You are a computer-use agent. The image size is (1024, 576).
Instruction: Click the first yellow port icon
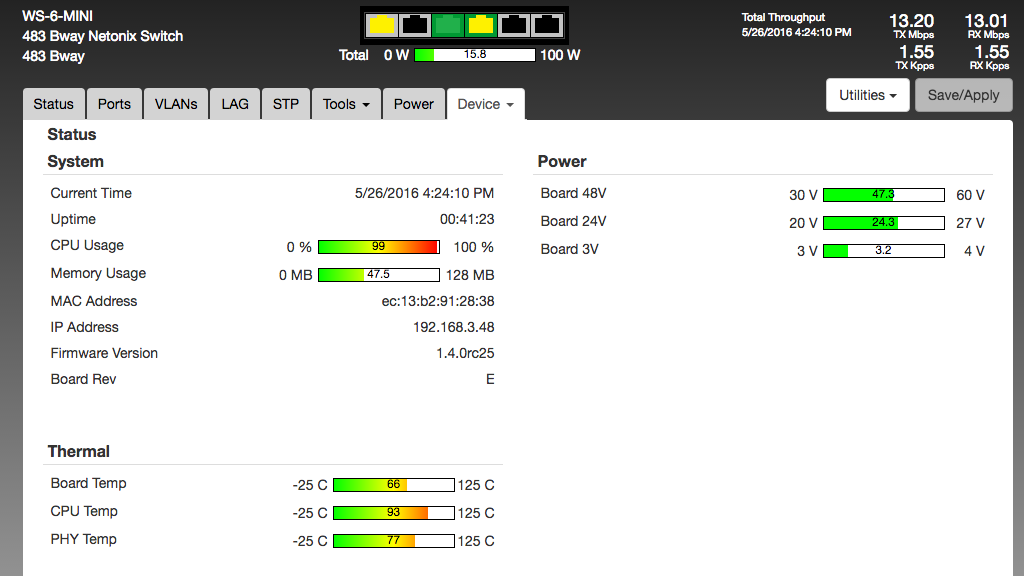tap(381, 25)
